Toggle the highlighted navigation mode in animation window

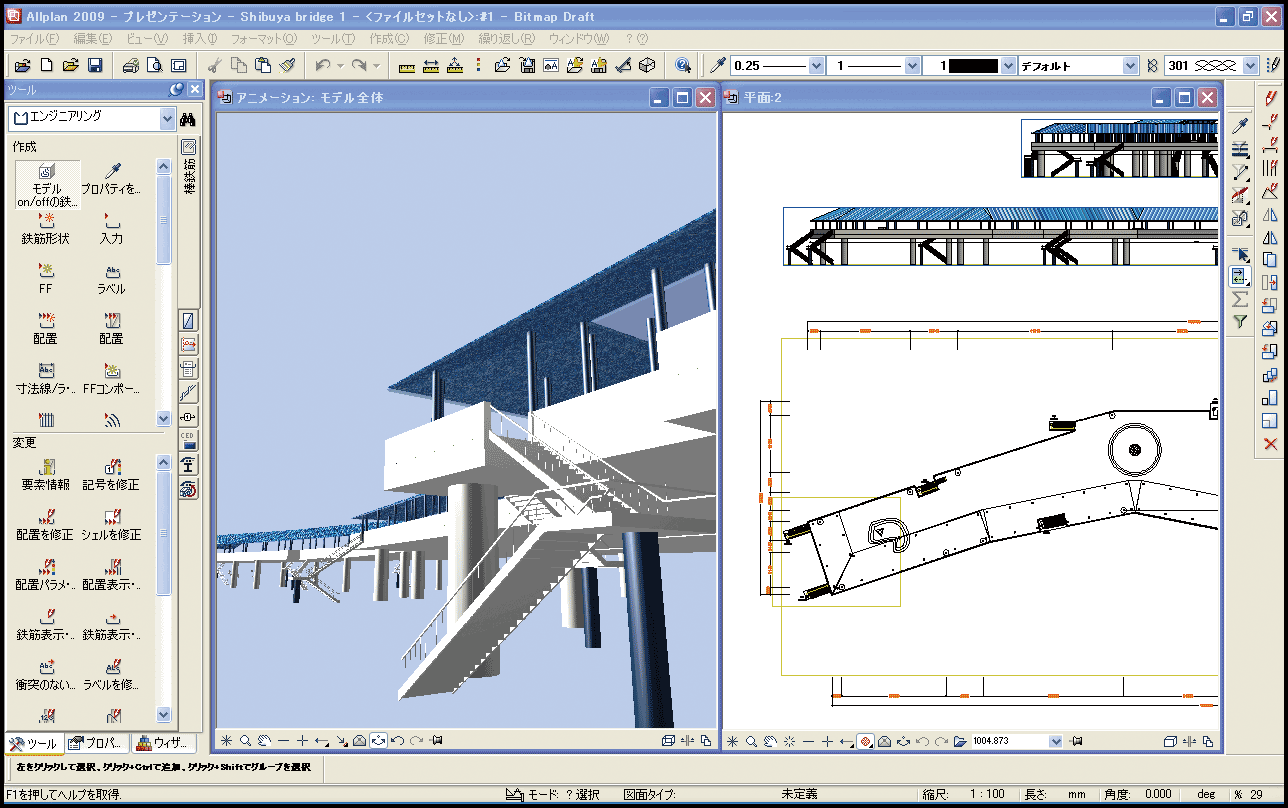click(378, 741)
